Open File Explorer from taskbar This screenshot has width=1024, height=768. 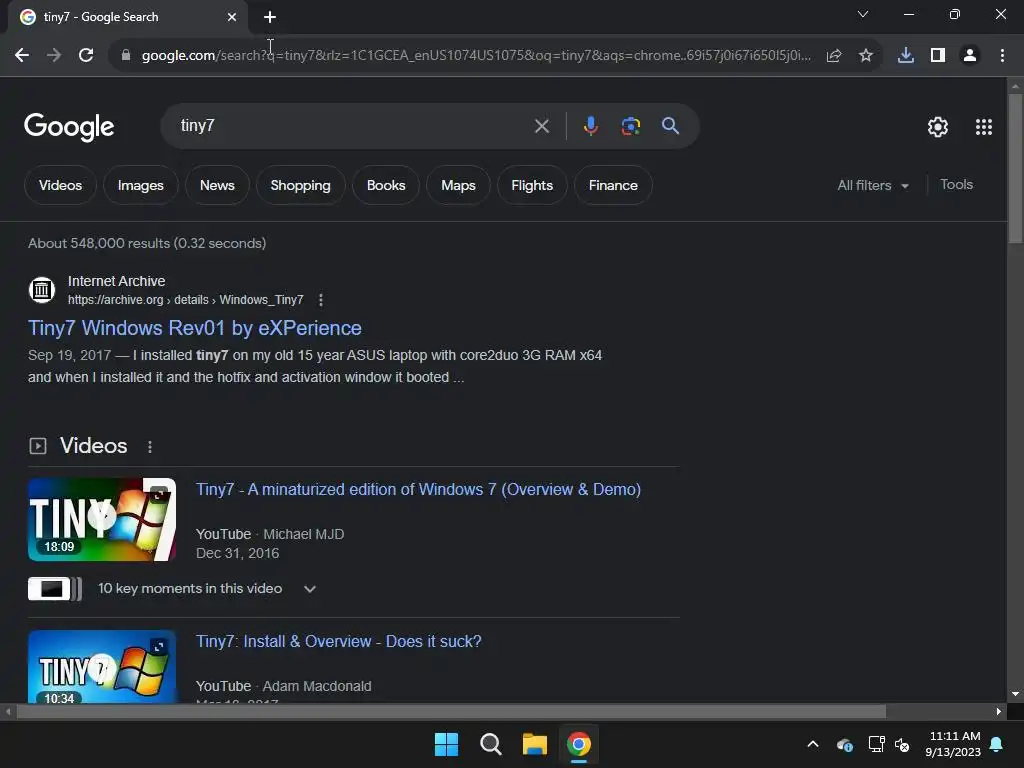point(534,744)
